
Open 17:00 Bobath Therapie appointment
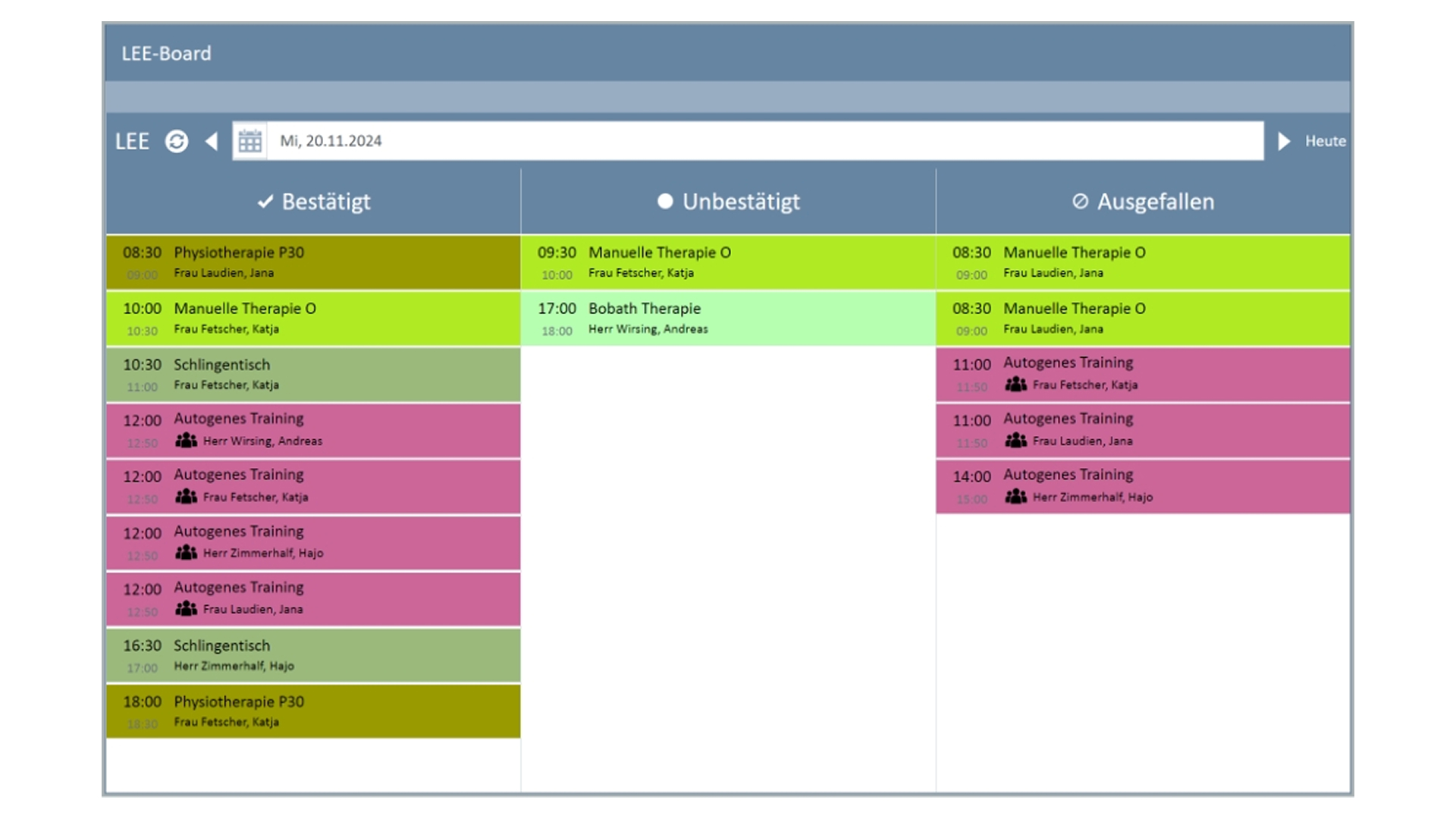[x=728, y=318]
